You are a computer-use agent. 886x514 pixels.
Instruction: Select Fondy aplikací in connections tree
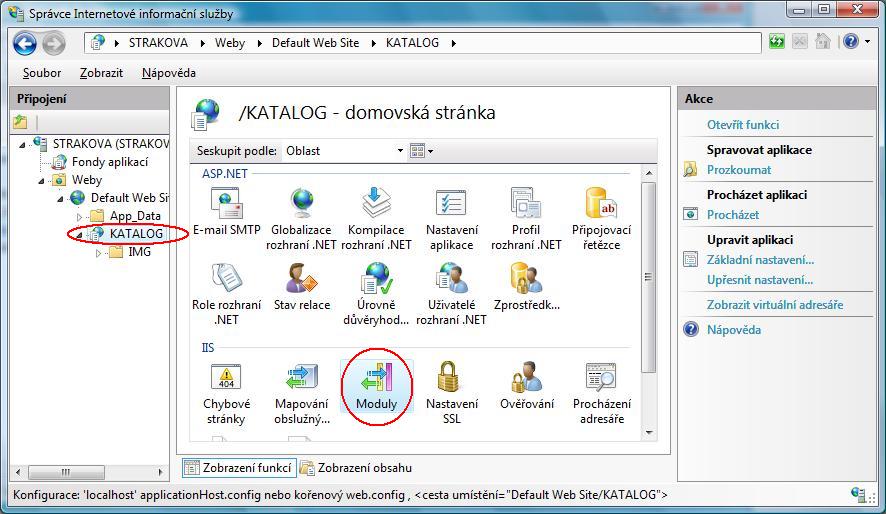click(109, 162)
